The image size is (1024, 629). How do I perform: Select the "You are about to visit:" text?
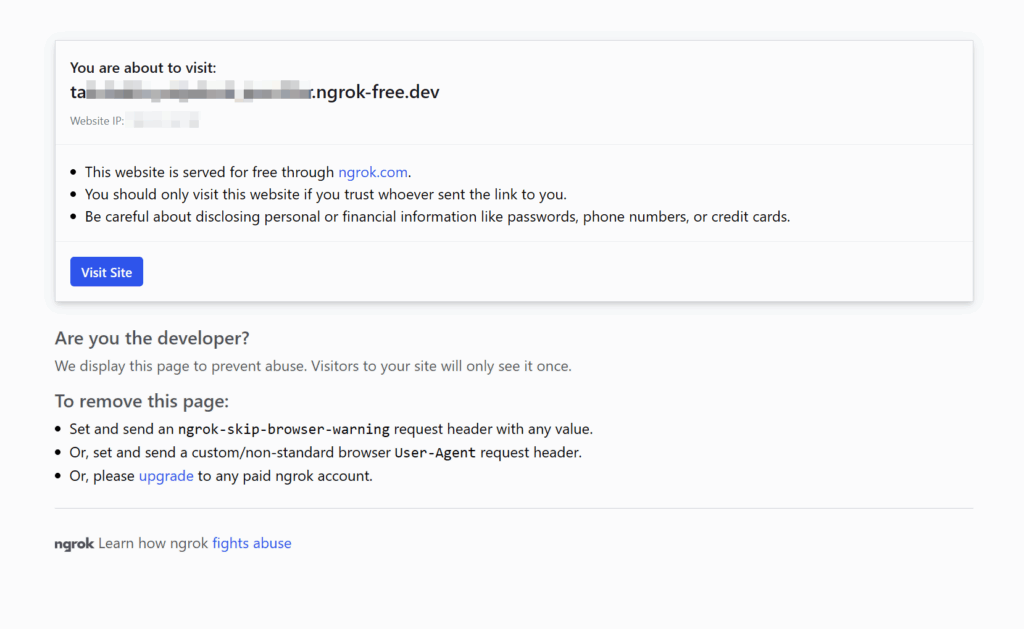click(x=143, y=68)
